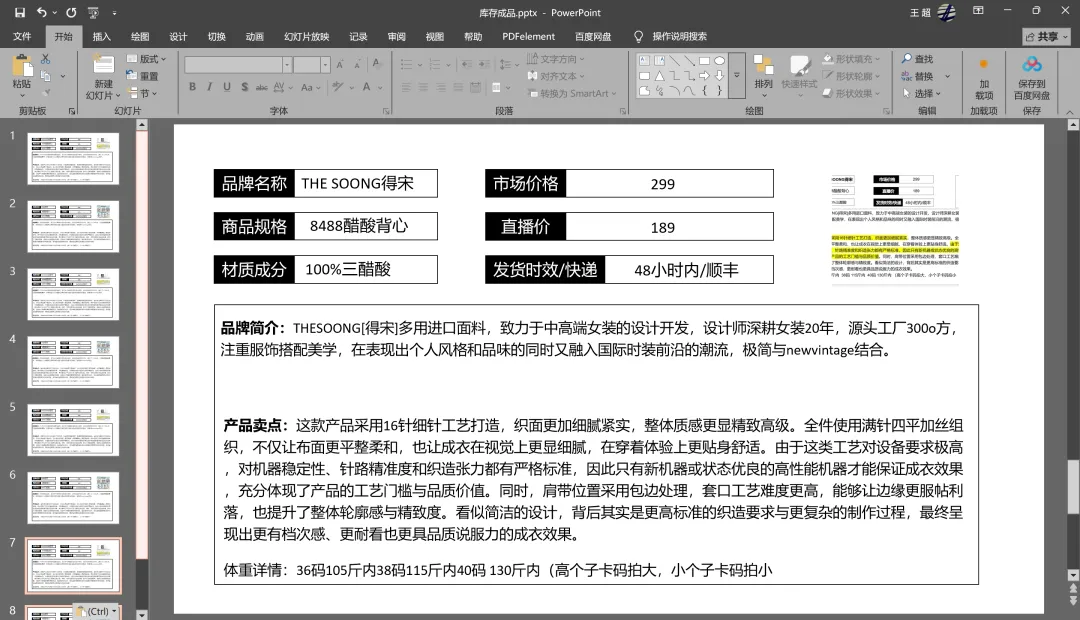Click the Cut scissors icon
The height and width of the screenshot is (620, 1080).
pyautogui.click(x=45, y=59)
